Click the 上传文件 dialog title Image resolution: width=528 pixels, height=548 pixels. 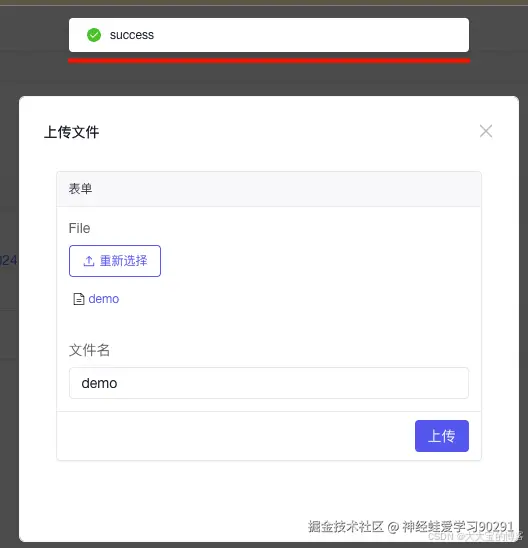pyautogui.click(x=72, y=132)
